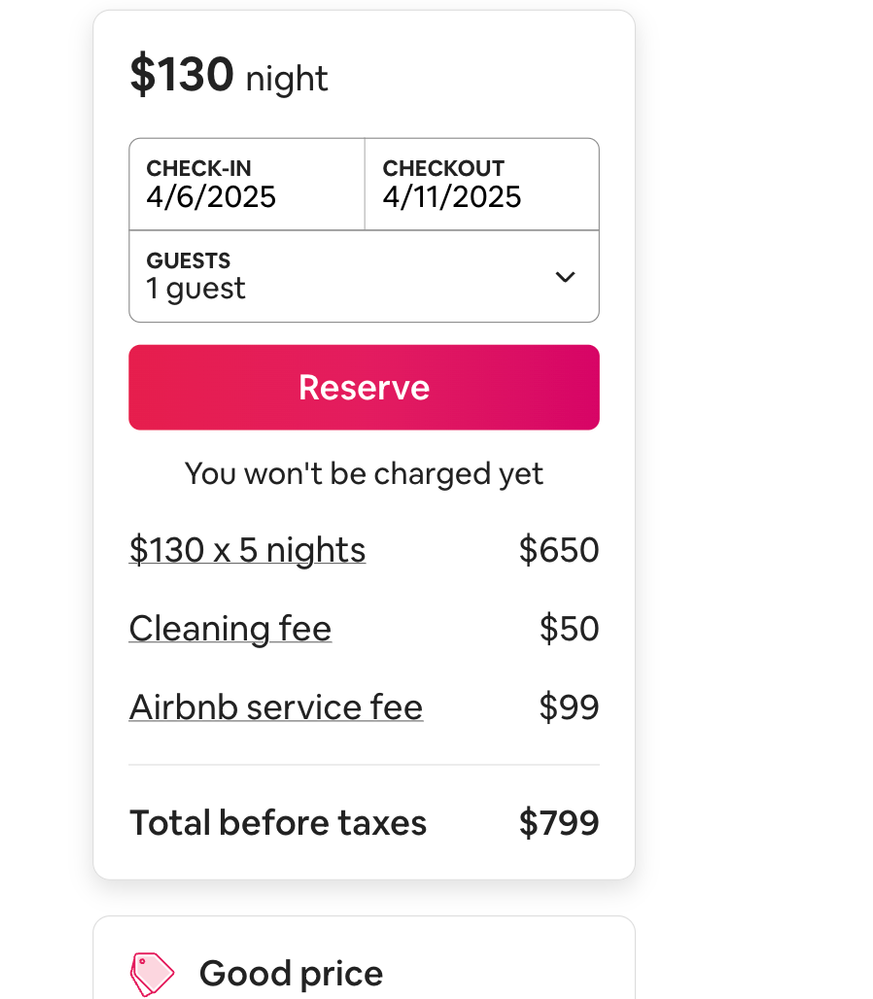
Task: Click the Good price heading text
Action: click(x=291, y=973)
